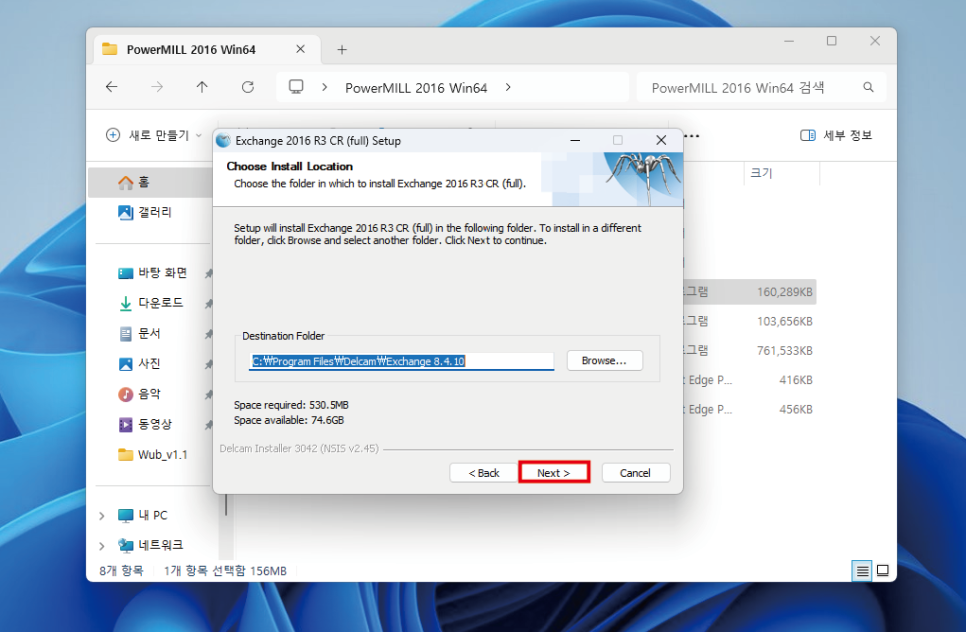The width and height of the screenshot is (966, 632).
Task: Go back in File Explorer
Action: pos(112,87)
